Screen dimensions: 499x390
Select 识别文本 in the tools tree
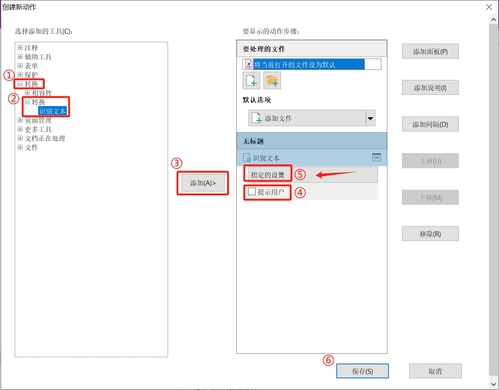point(52,111)
